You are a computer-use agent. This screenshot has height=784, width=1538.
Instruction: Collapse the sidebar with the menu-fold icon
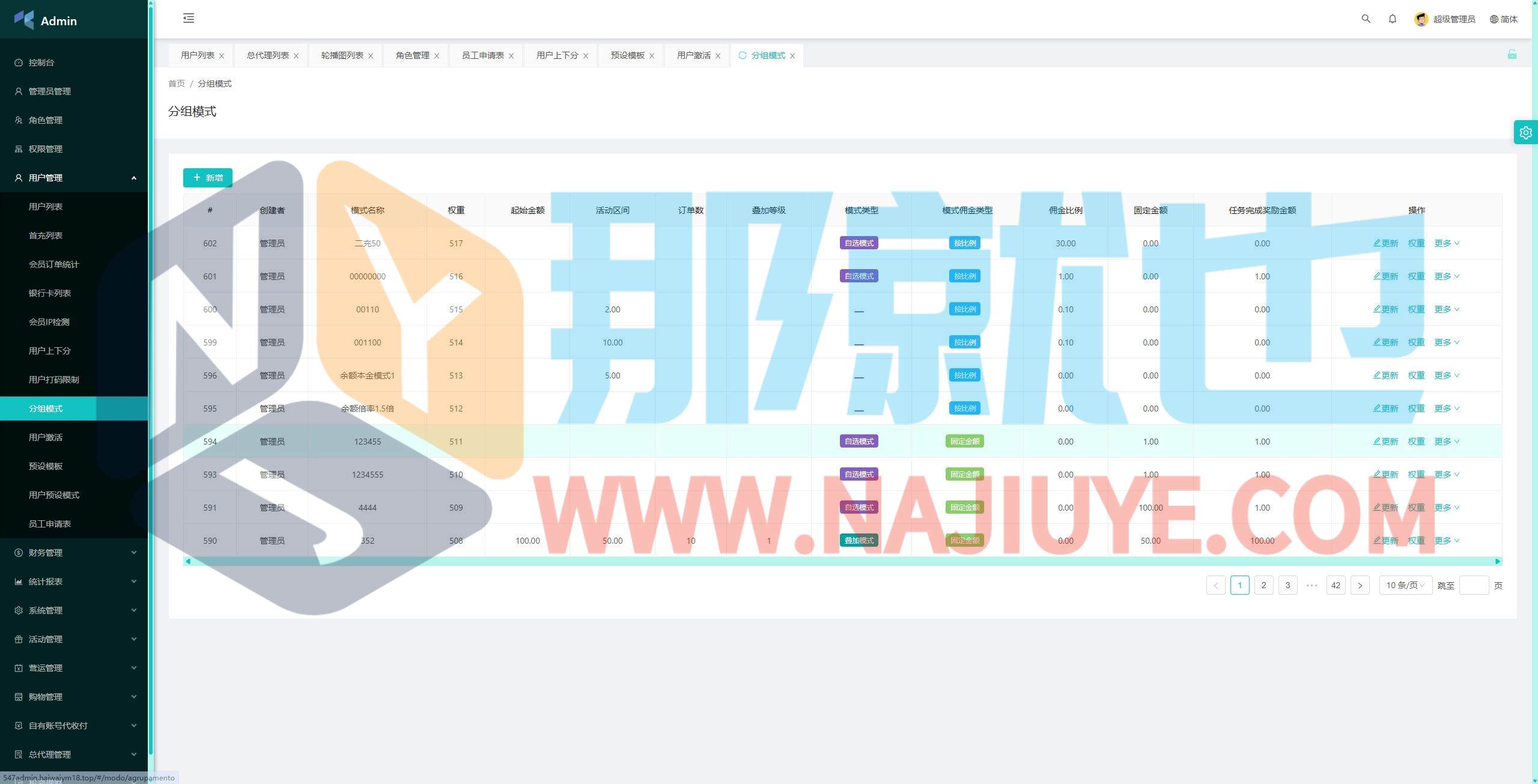[189, 18]
